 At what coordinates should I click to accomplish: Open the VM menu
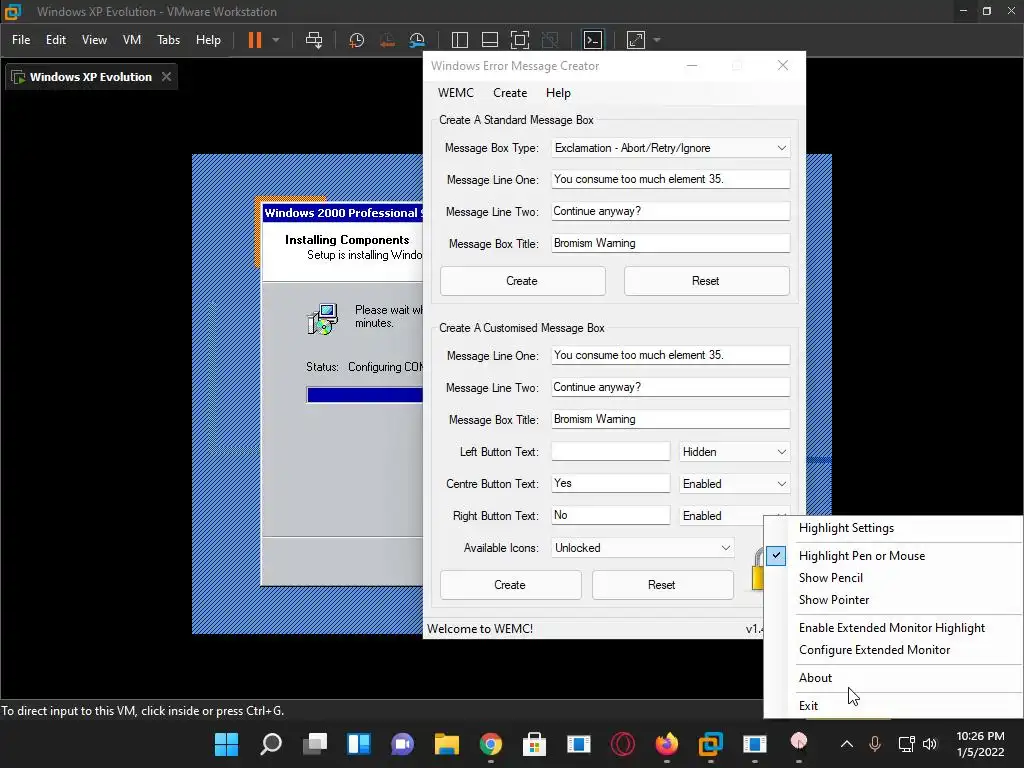coord(132,40)
